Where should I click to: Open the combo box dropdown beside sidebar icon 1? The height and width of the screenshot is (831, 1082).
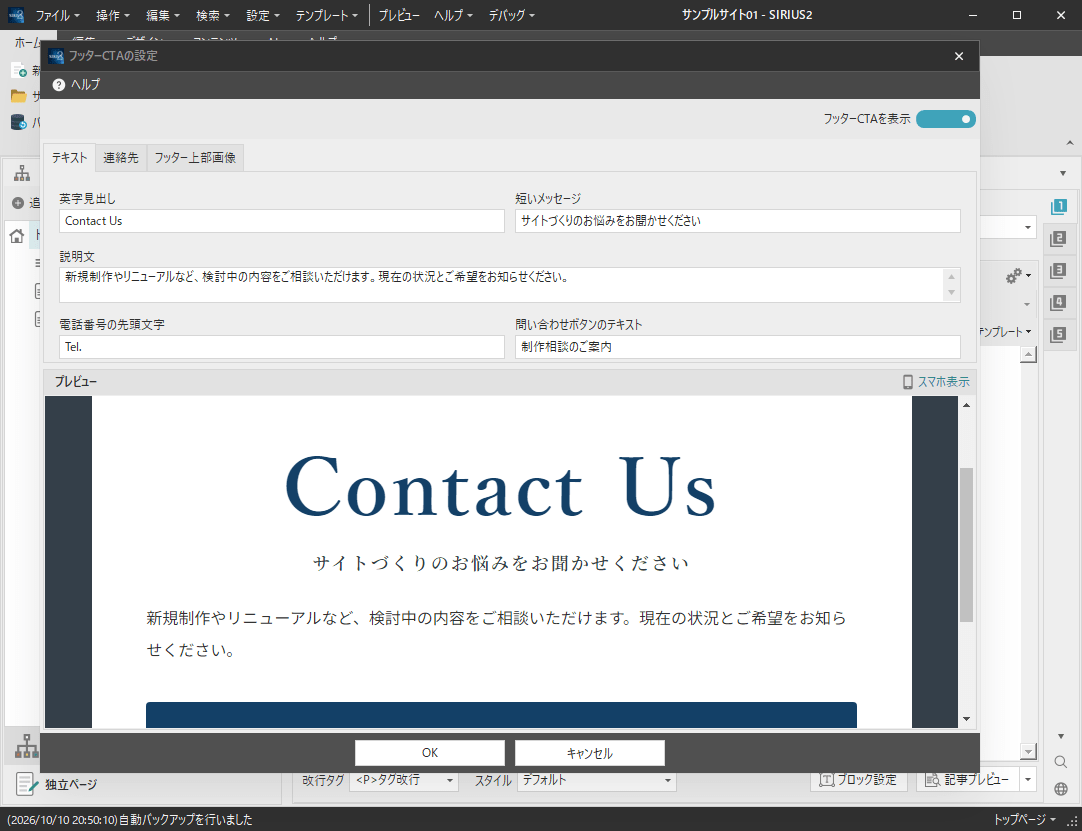(x=1028, y=227)
